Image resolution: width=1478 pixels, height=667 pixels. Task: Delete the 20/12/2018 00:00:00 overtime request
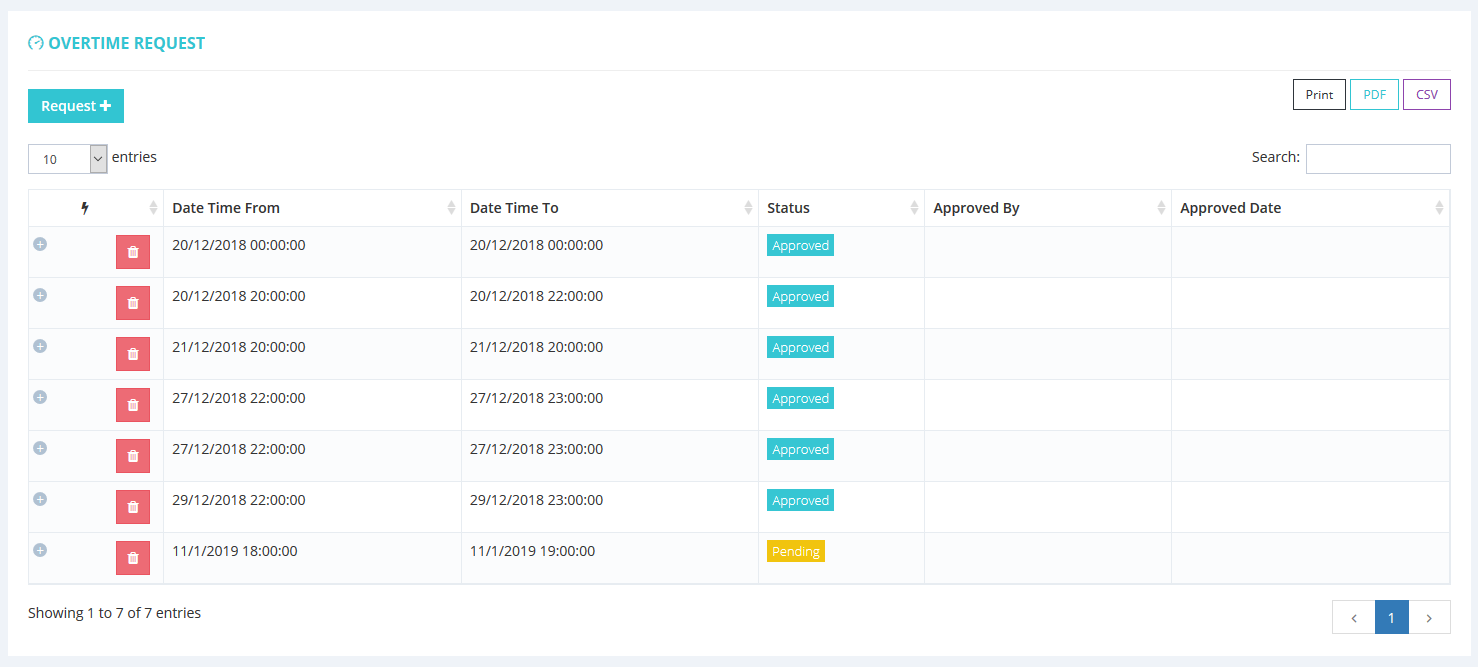click(133, 252)
